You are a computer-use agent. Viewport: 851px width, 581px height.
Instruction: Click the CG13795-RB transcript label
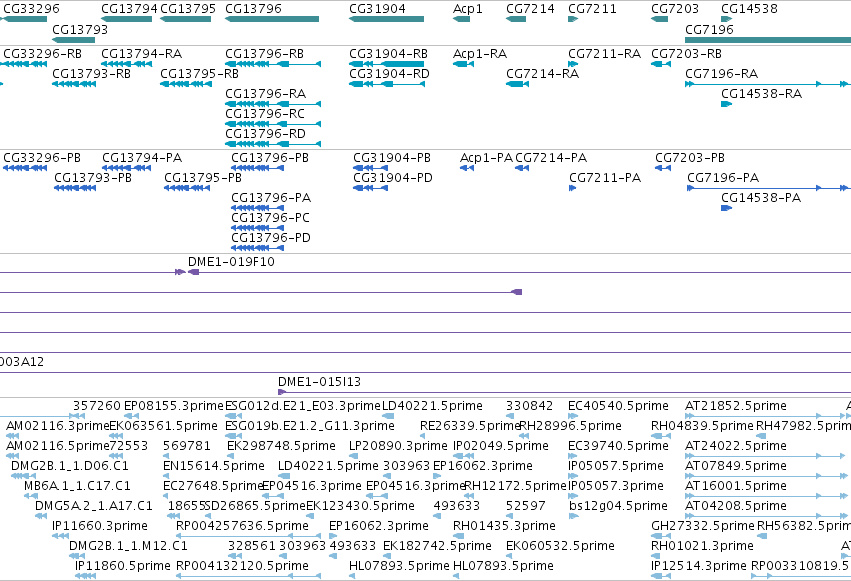(x=199, y=74)
